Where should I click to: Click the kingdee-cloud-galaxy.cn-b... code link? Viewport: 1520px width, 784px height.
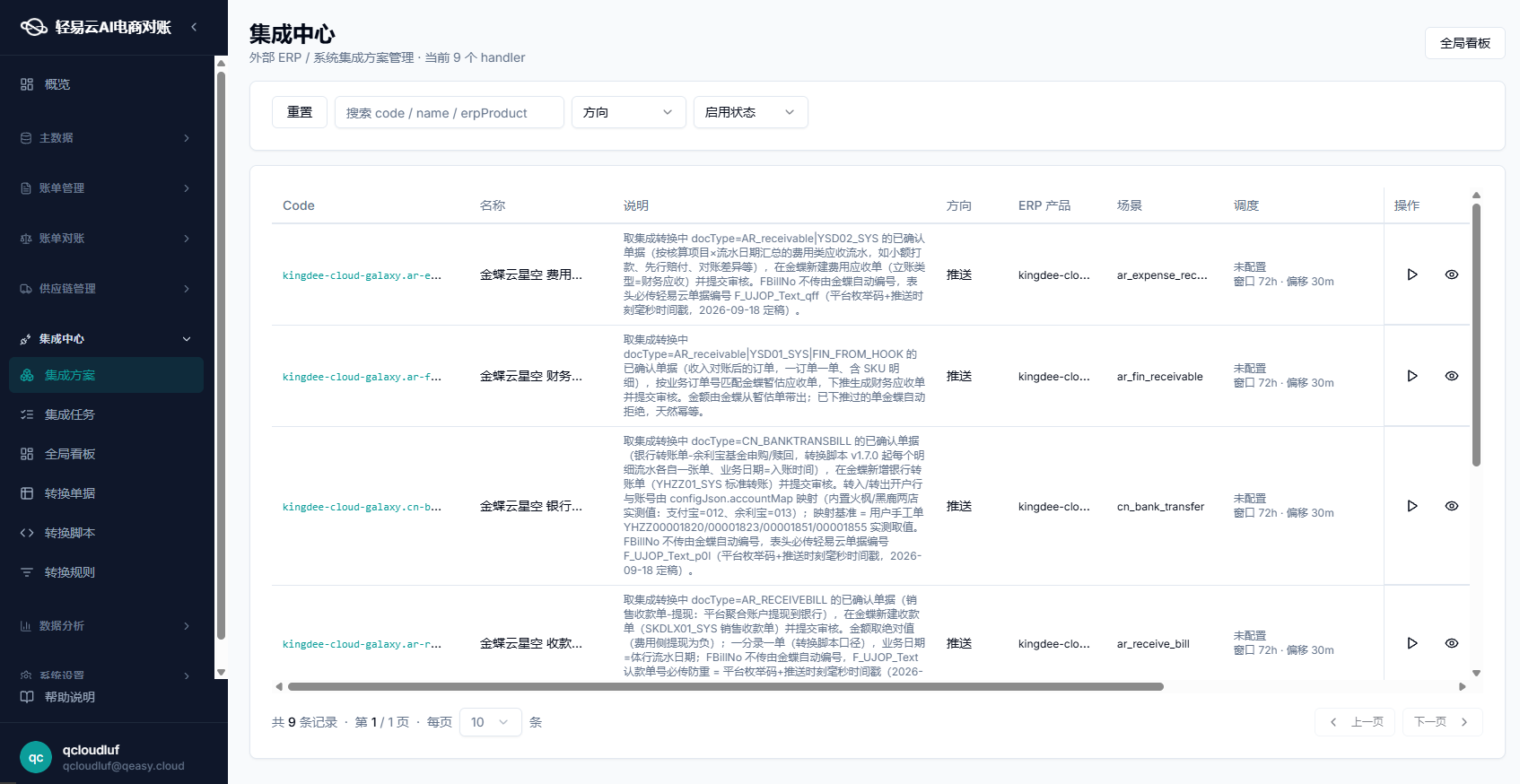(362, 507)
